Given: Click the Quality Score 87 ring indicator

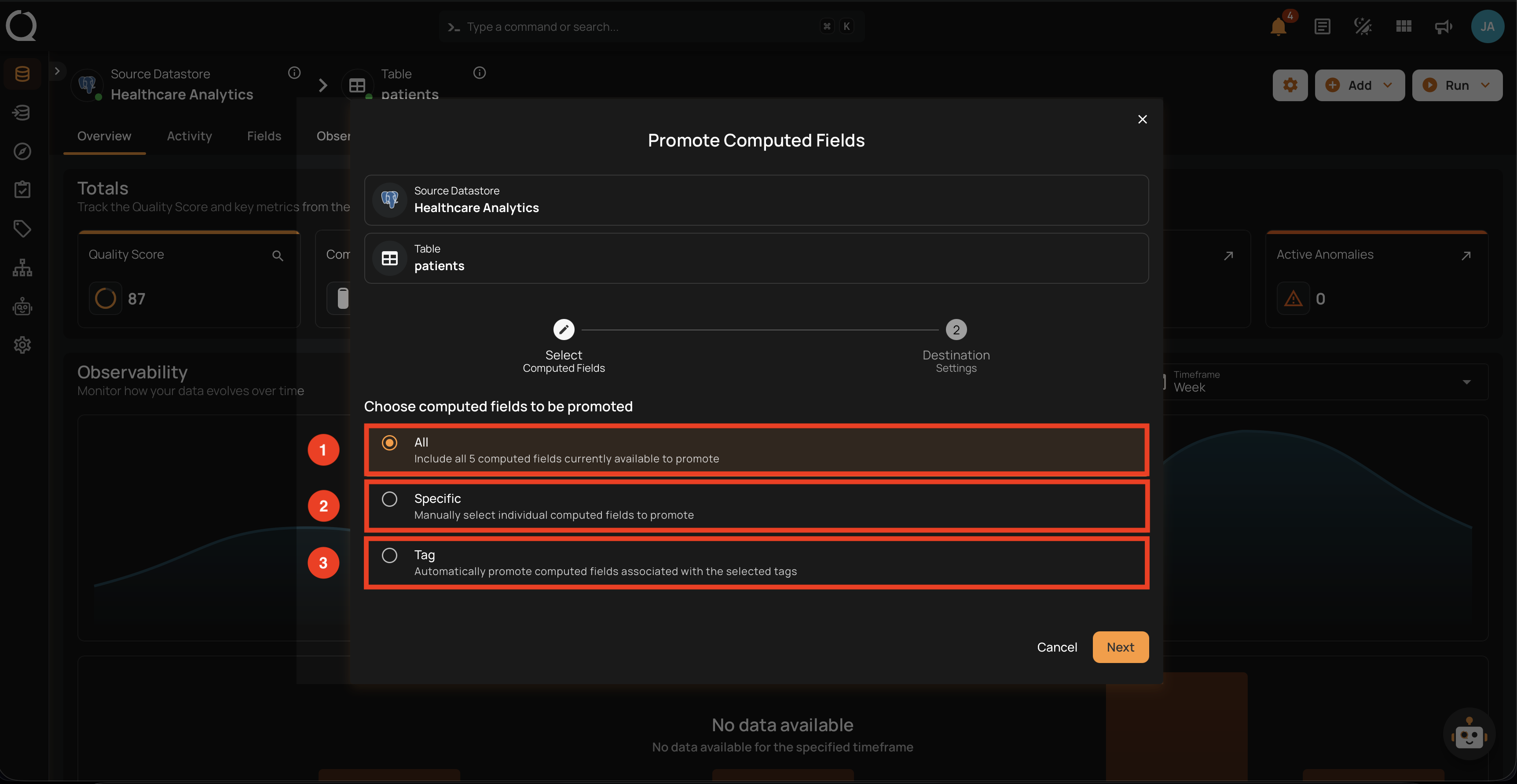Looking at the screenshot, I should point(106,299).
